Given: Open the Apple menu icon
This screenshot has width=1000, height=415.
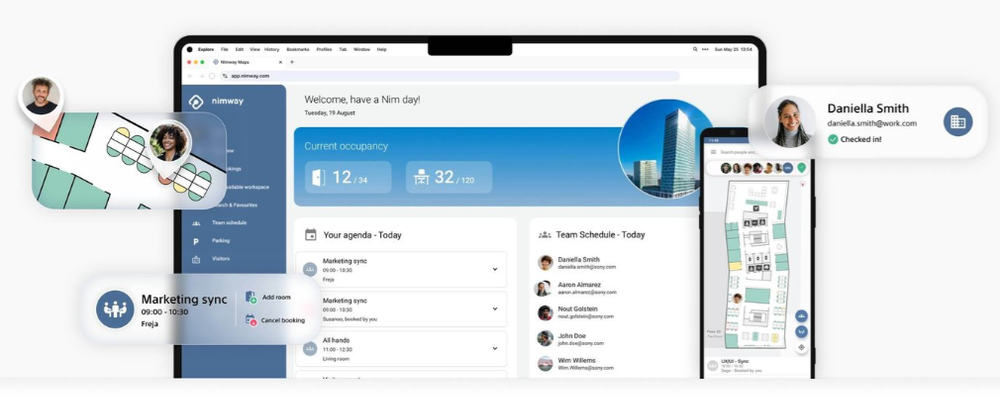Looking at the screenshot, I should 189,49.
